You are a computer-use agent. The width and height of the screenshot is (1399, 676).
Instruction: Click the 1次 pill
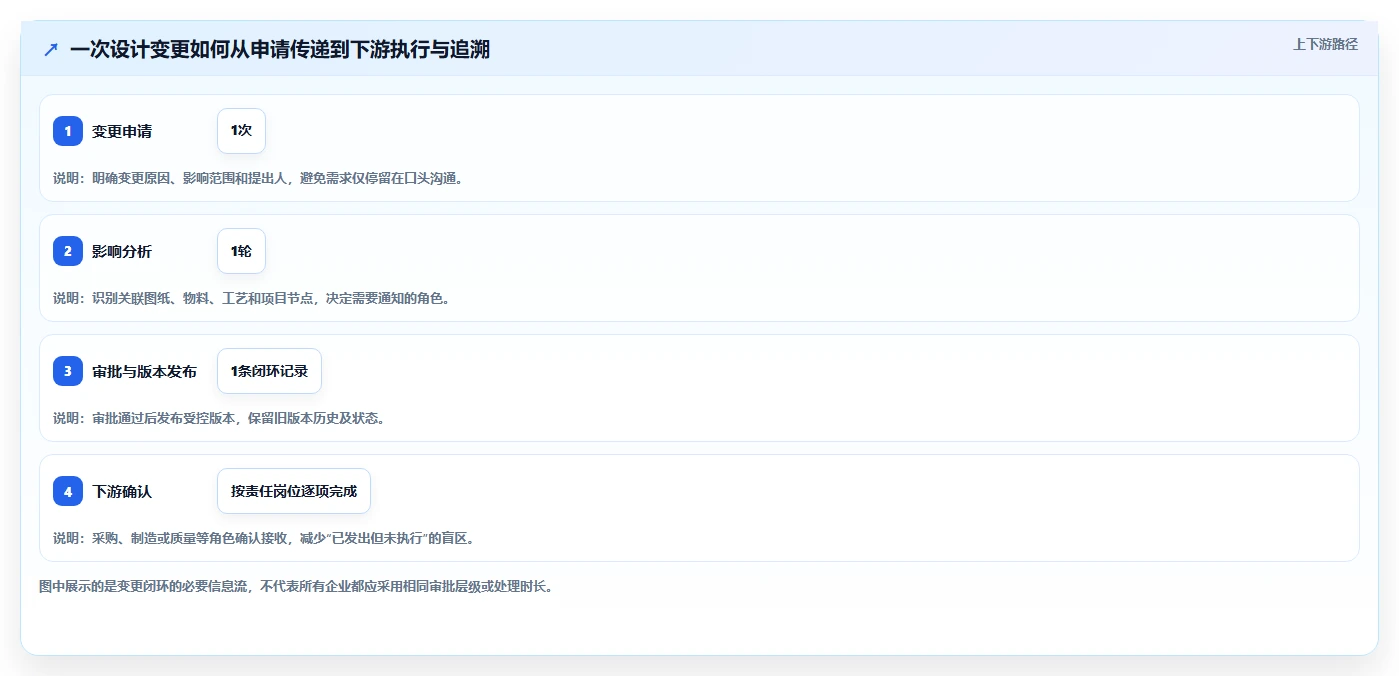coord(241,131)
